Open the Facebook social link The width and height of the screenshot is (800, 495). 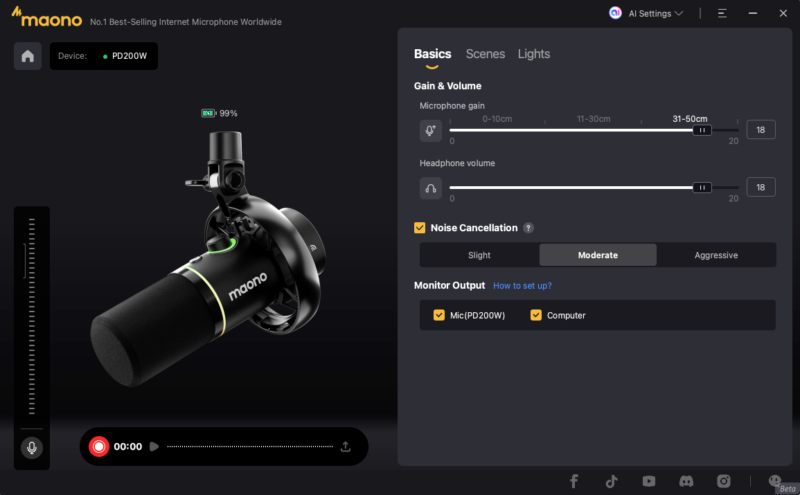point(574,481)
